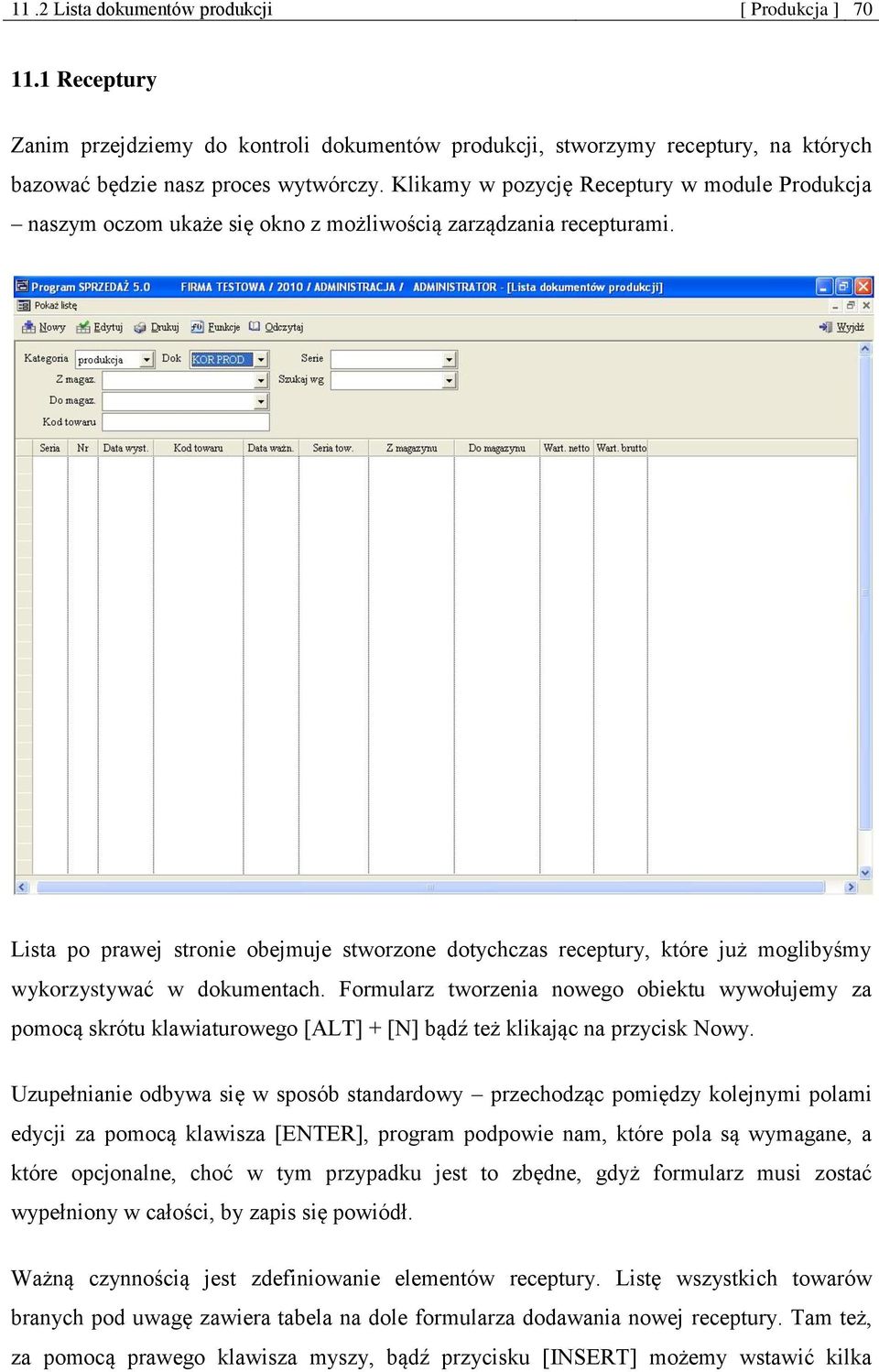Viewport: 879px width, 1372px height.
Task: Sort by the Seria column header
Action: tap(50, 448)
